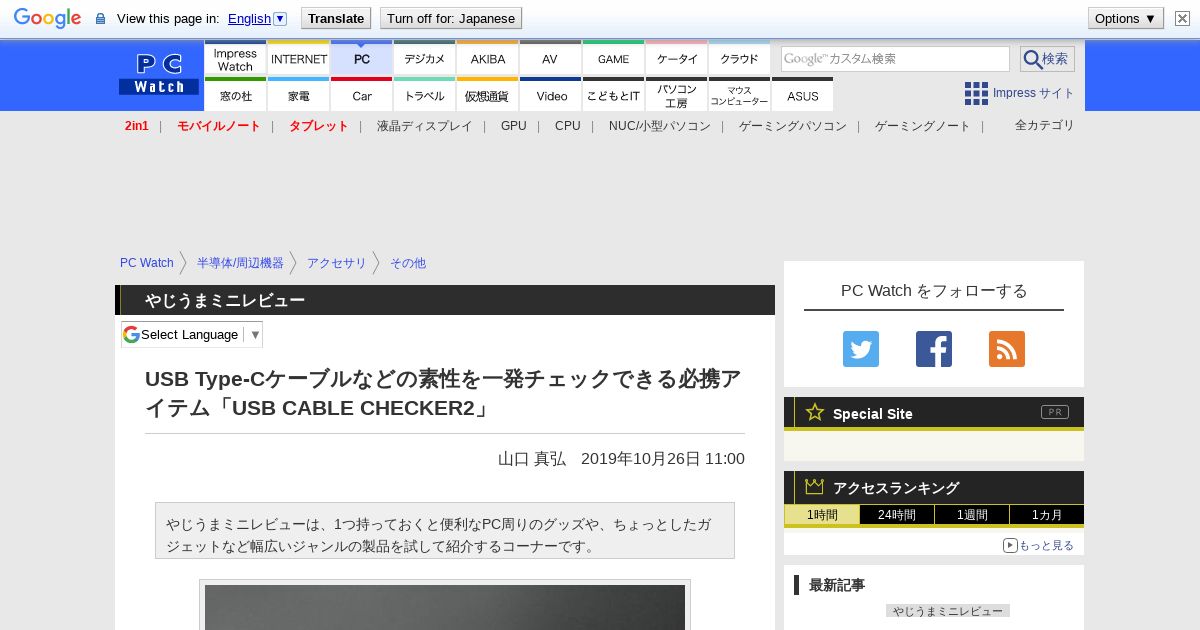Image resolution: width=1200 pixels, height=630 pixels.
Task: Open the English language dropdown
Action: (257, 18)
